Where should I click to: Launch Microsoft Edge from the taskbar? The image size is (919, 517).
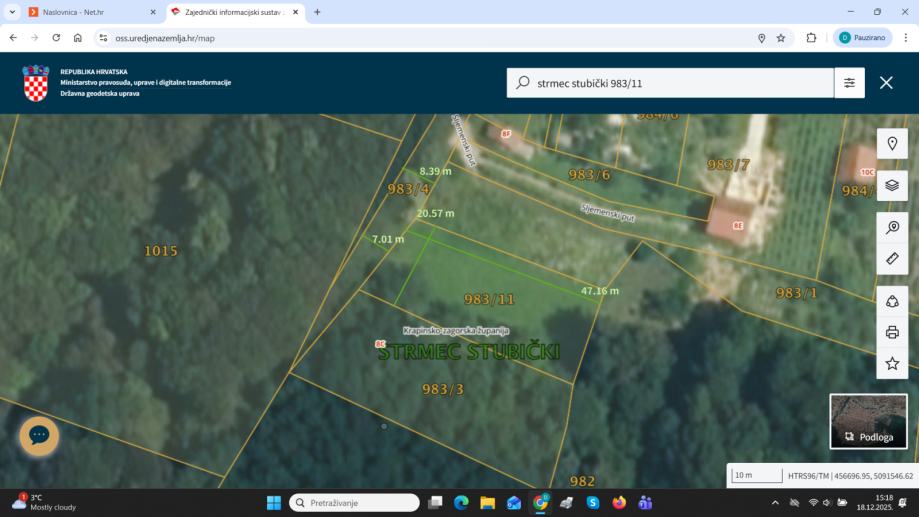pyautogui.click(x=461, y=503)
